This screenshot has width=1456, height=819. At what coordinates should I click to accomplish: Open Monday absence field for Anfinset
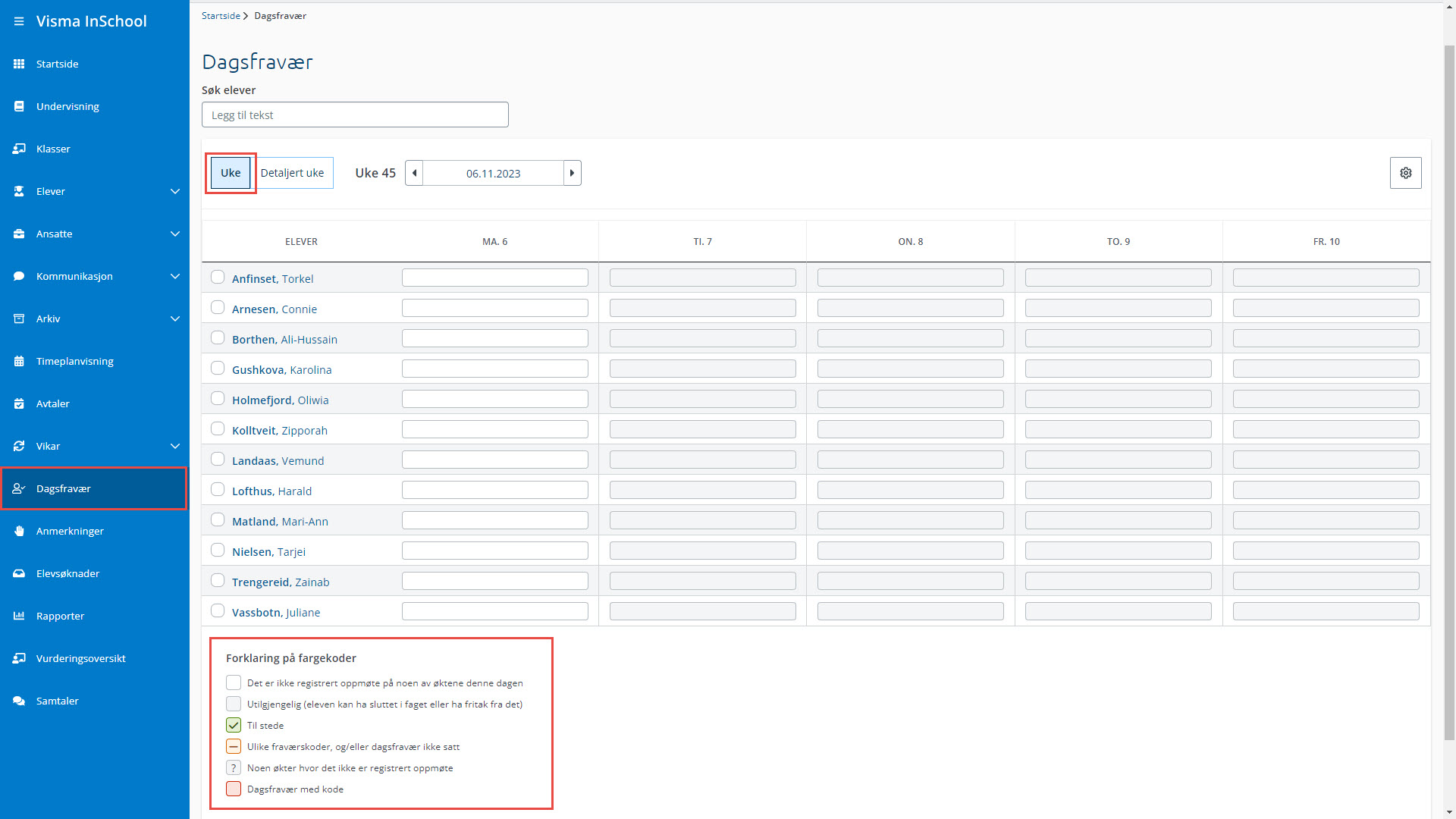[x=495, y=278]
